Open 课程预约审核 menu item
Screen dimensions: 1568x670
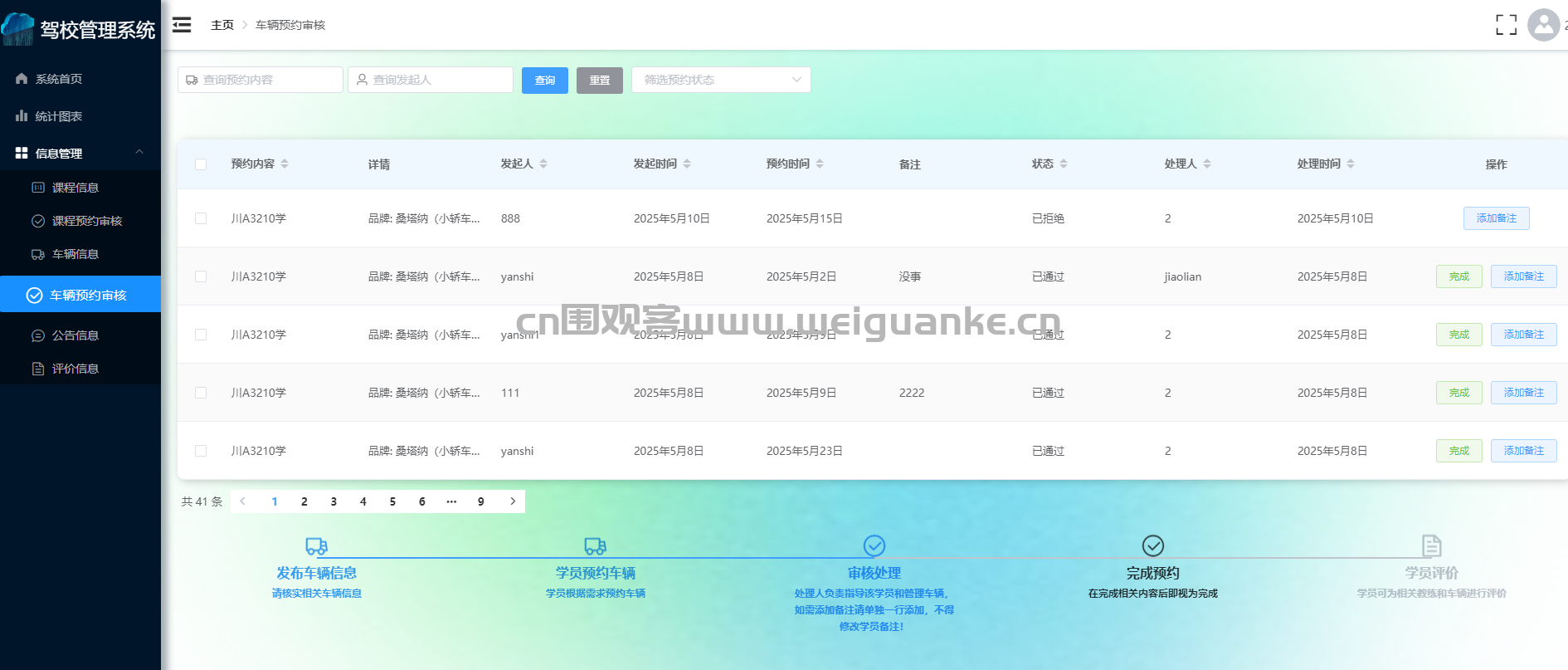[80, 221]
